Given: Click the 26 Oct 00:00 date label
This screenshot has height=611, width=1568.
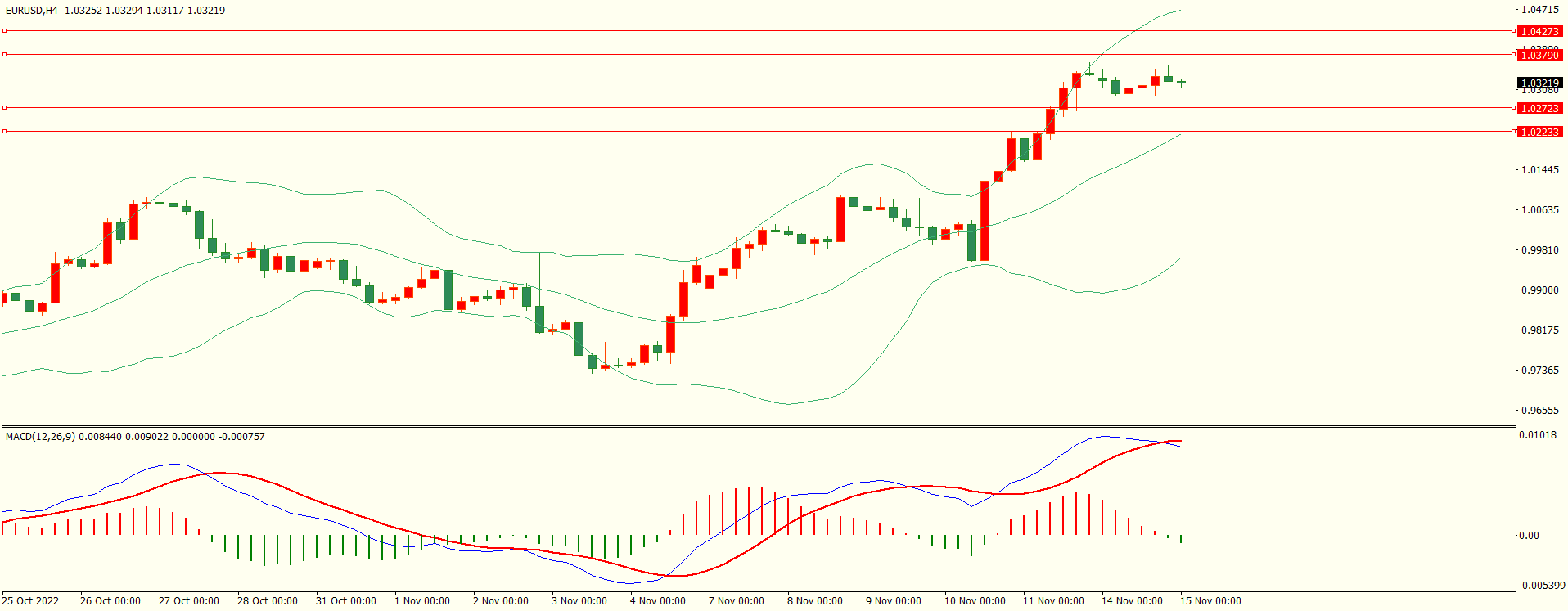Looking at the screenshot, I should 110,601.
